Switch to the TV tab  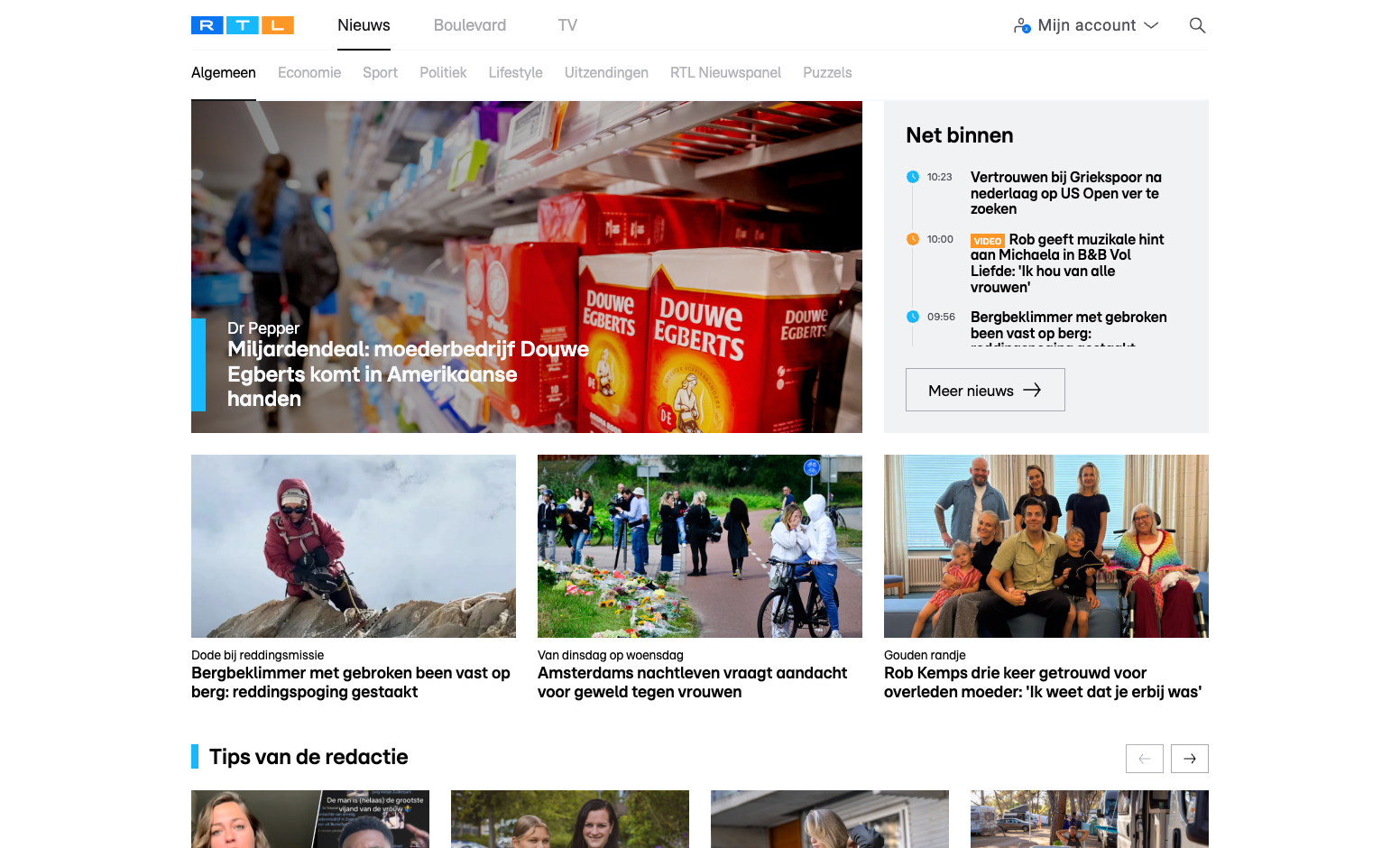tap(567, 25)
